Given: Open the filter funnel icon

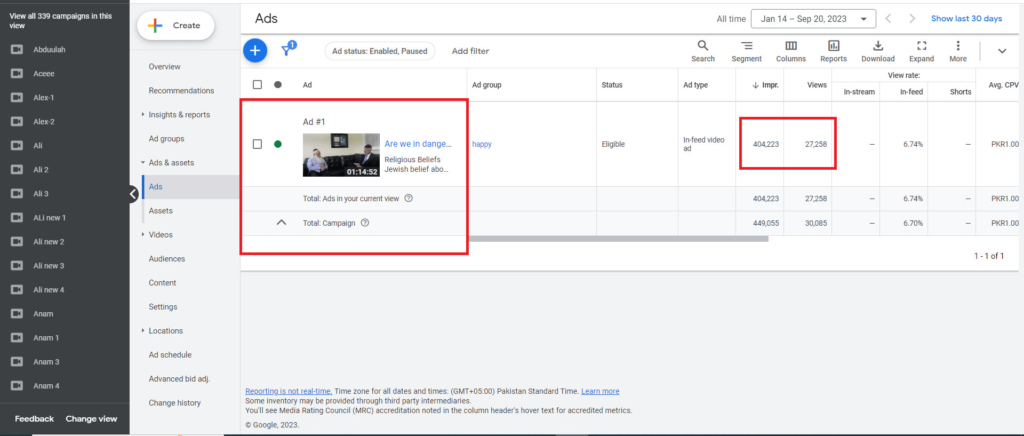Looking at the screenshot, I should (289, 49).
